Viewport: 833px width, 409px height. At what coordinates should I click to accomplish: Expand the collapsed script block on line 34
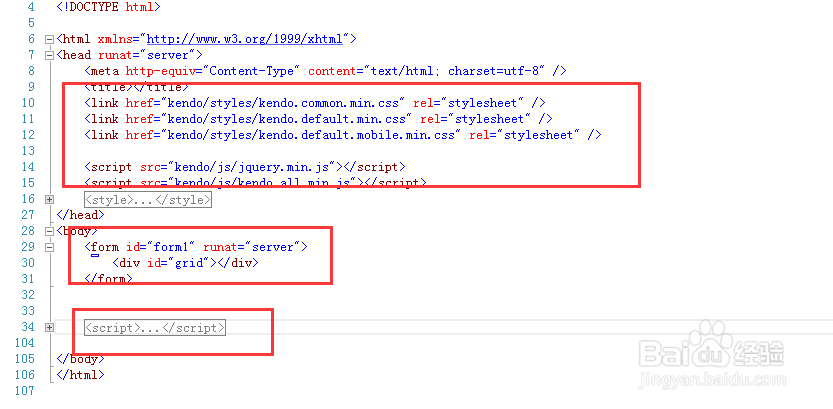click(x=49, y=328)
